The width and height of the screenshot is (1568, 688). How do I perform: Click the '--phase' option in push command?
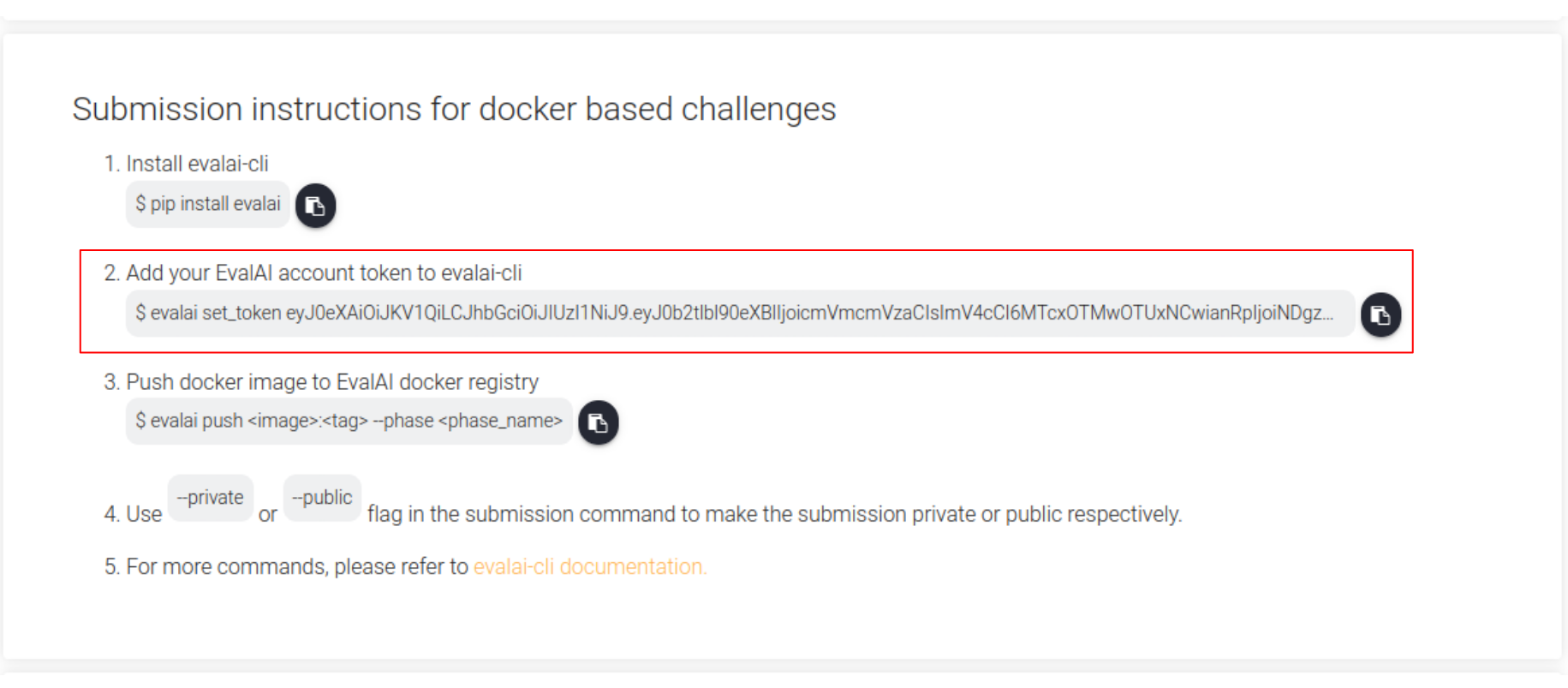(x=402, y=422)
